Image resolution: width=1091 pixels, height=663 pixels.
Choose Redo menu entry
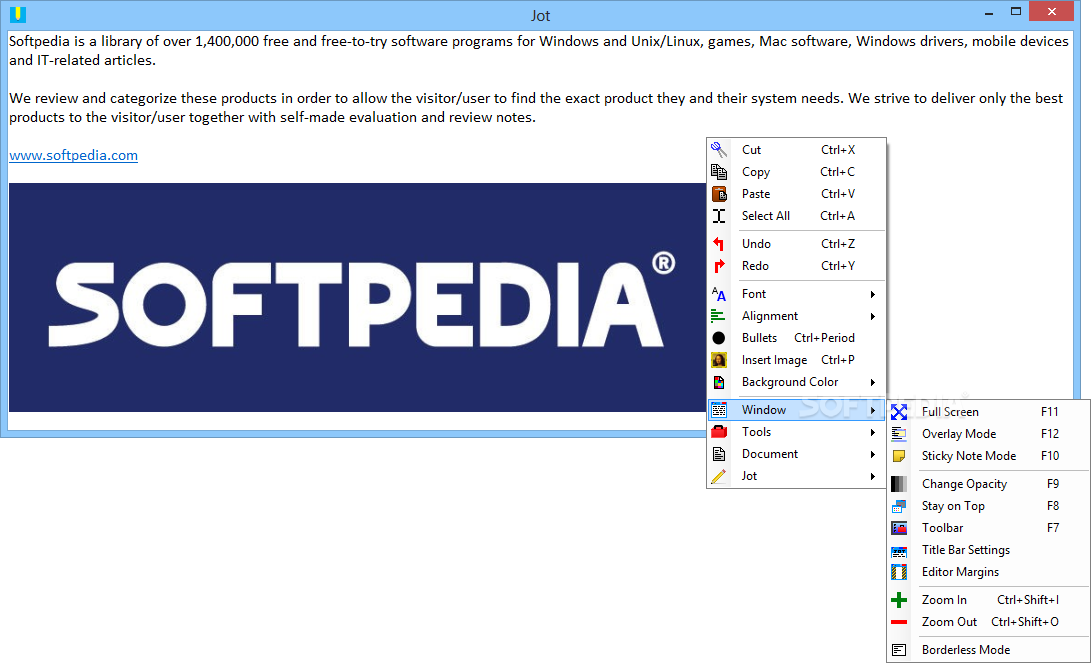coord(797,266)
